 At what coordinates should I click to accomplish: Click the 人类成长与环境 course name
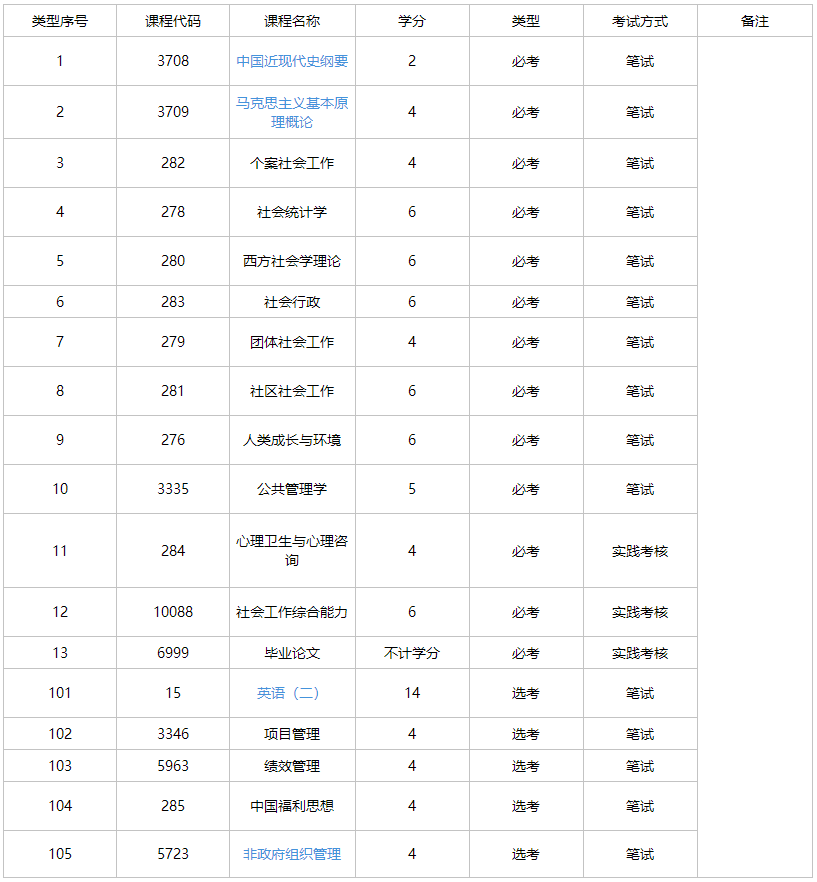pyautogui.click(x=292, y=440)
